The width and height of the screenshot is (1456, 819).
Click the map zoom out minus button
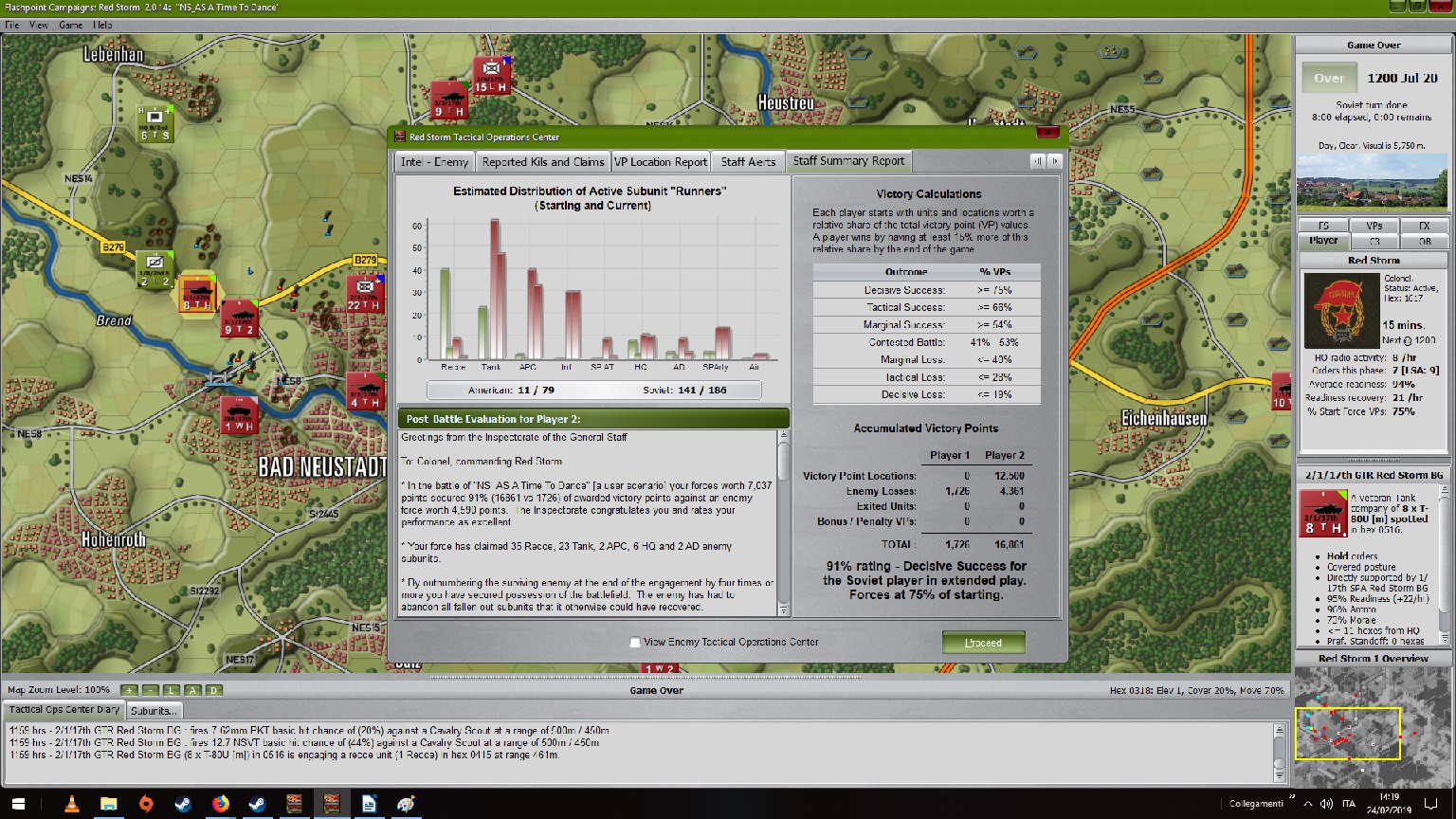(150, 690)
